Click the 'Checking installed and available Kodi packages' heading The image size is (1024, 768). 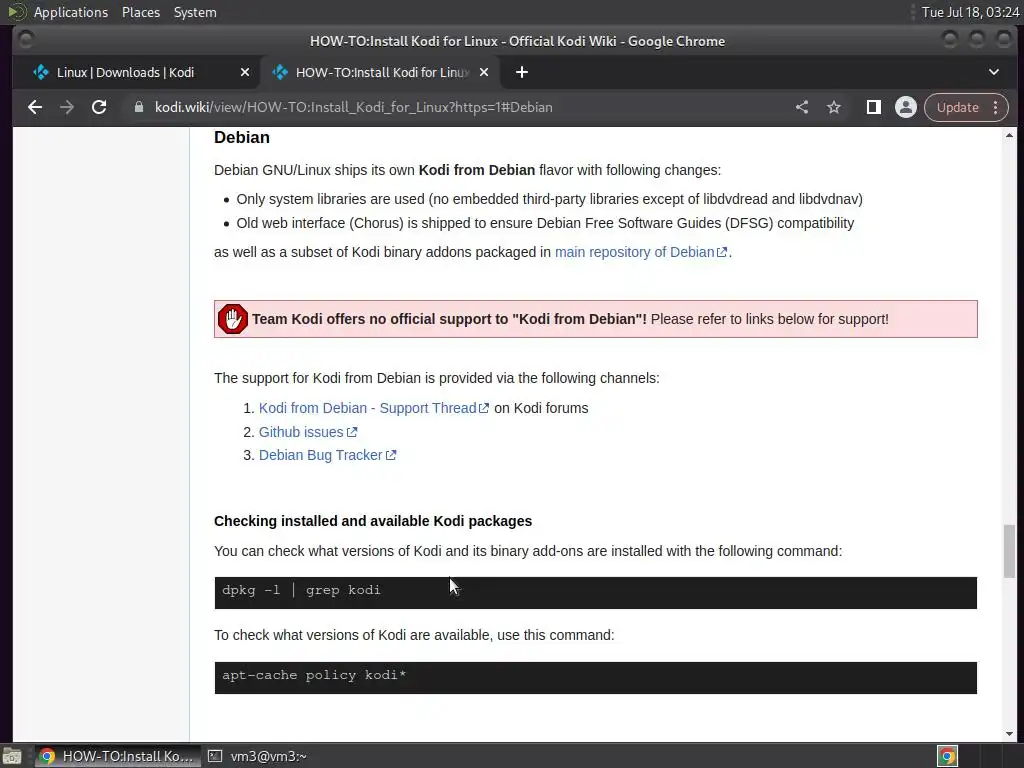point(373,521)
